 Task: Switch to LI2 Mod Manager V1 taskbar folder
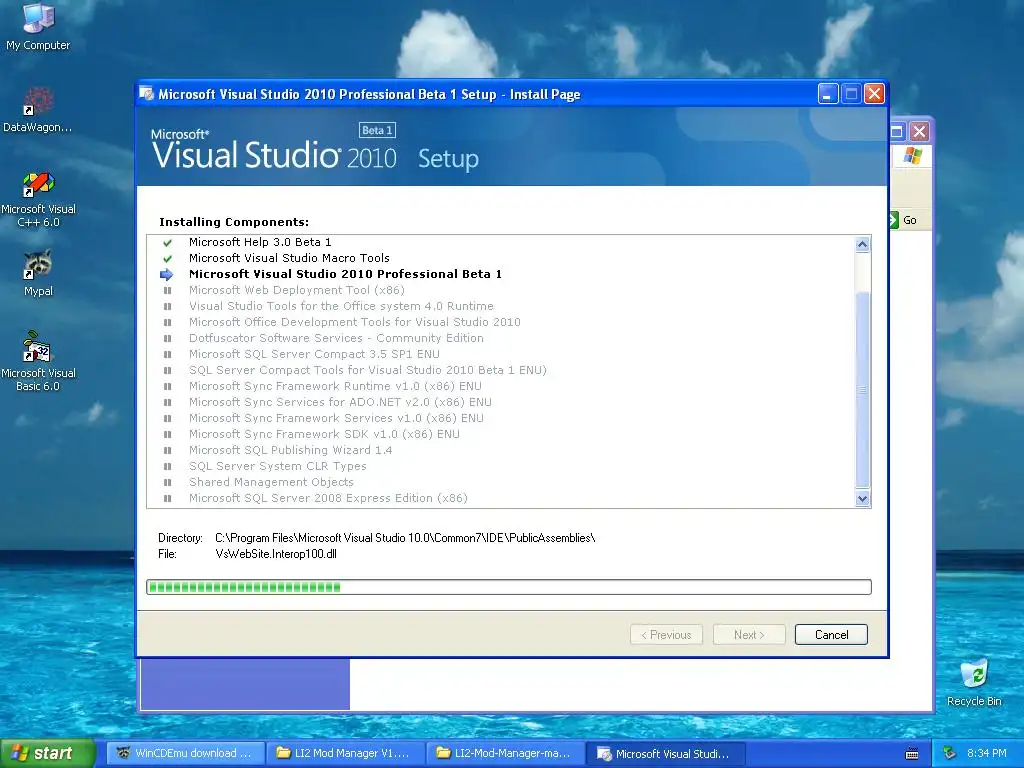click(x=345, y=754)
